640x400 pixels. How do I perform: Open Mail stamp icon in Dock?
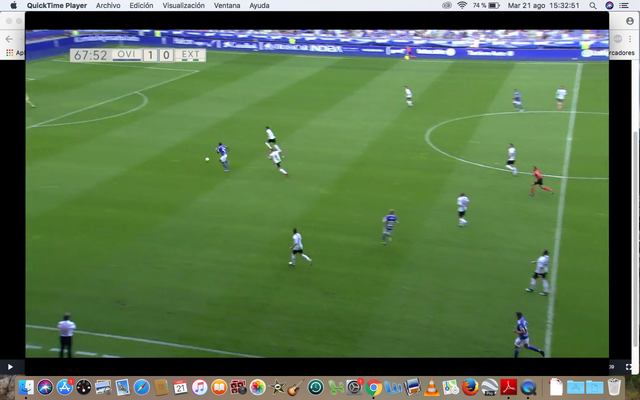pos(122,387)
